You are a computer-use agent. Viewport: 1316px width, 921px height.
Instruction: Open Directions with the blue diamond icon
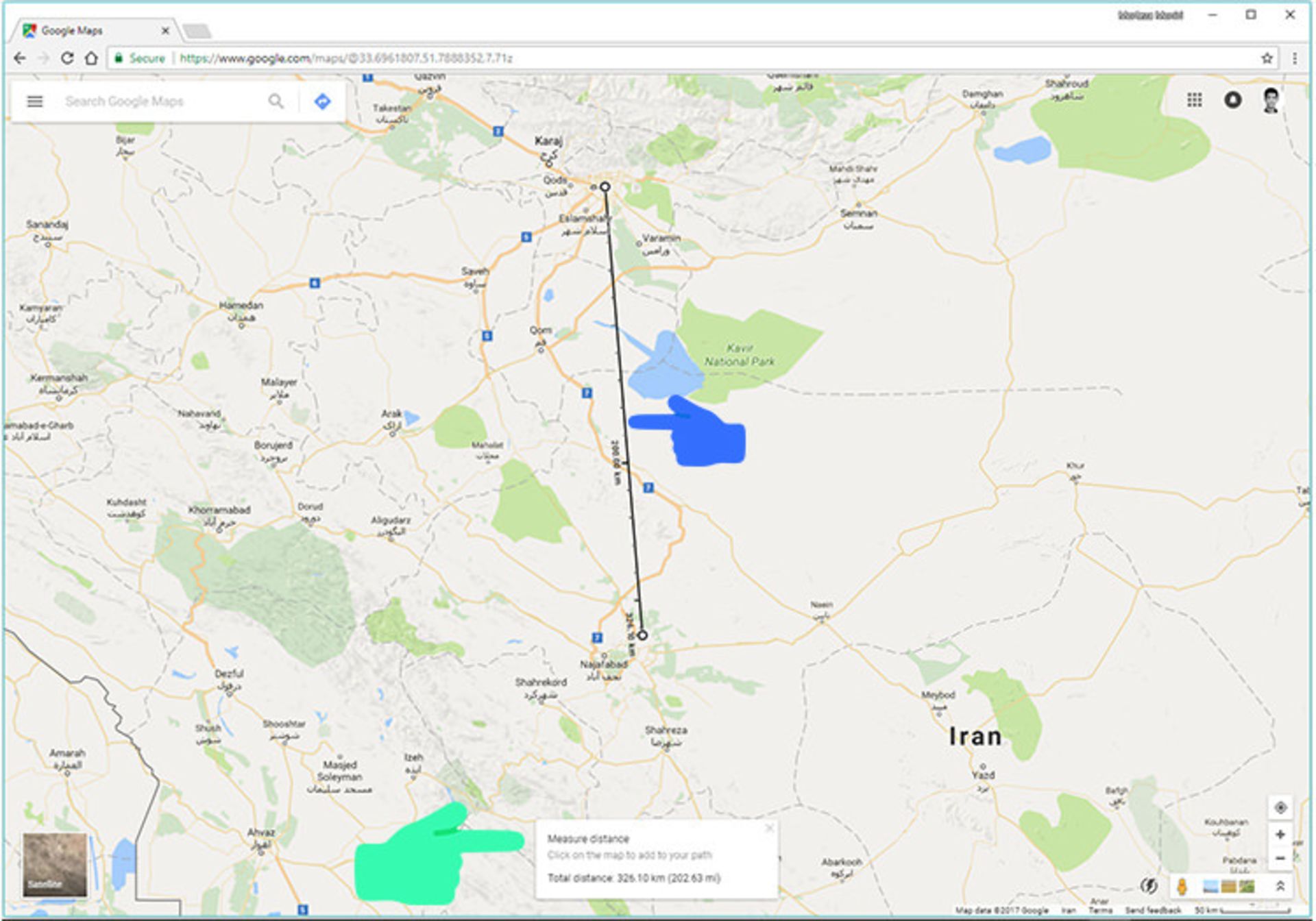pos(322,101)
